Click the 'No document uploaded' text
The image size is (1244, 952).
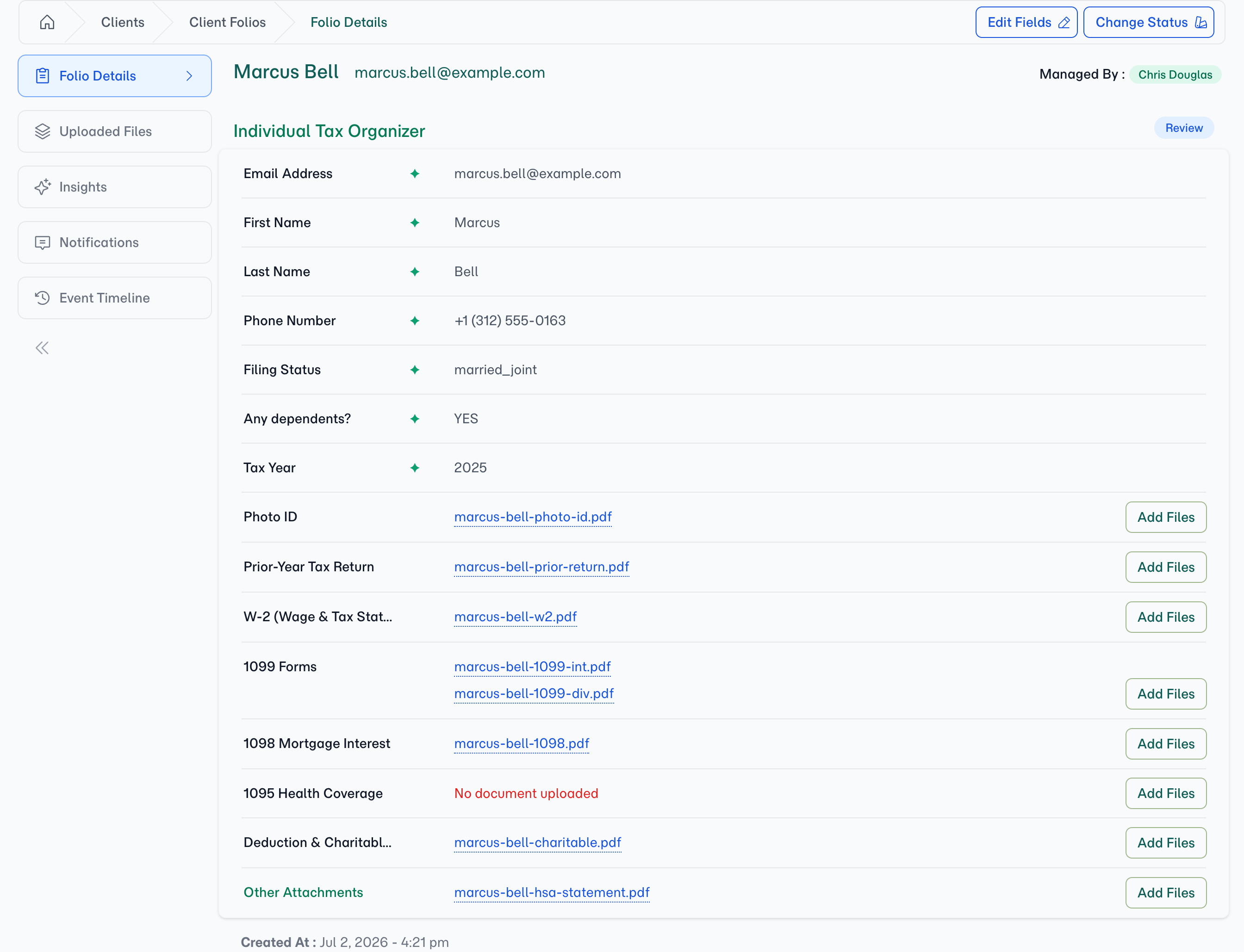tap(526, 793)
